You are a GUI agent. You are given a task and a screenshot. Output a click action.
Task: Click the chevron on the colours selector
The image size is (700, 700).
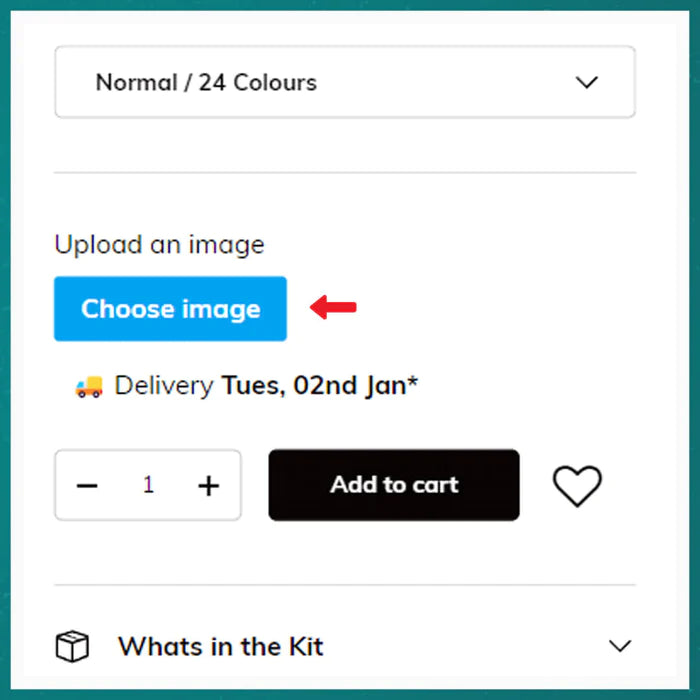(x=587, y=82)
